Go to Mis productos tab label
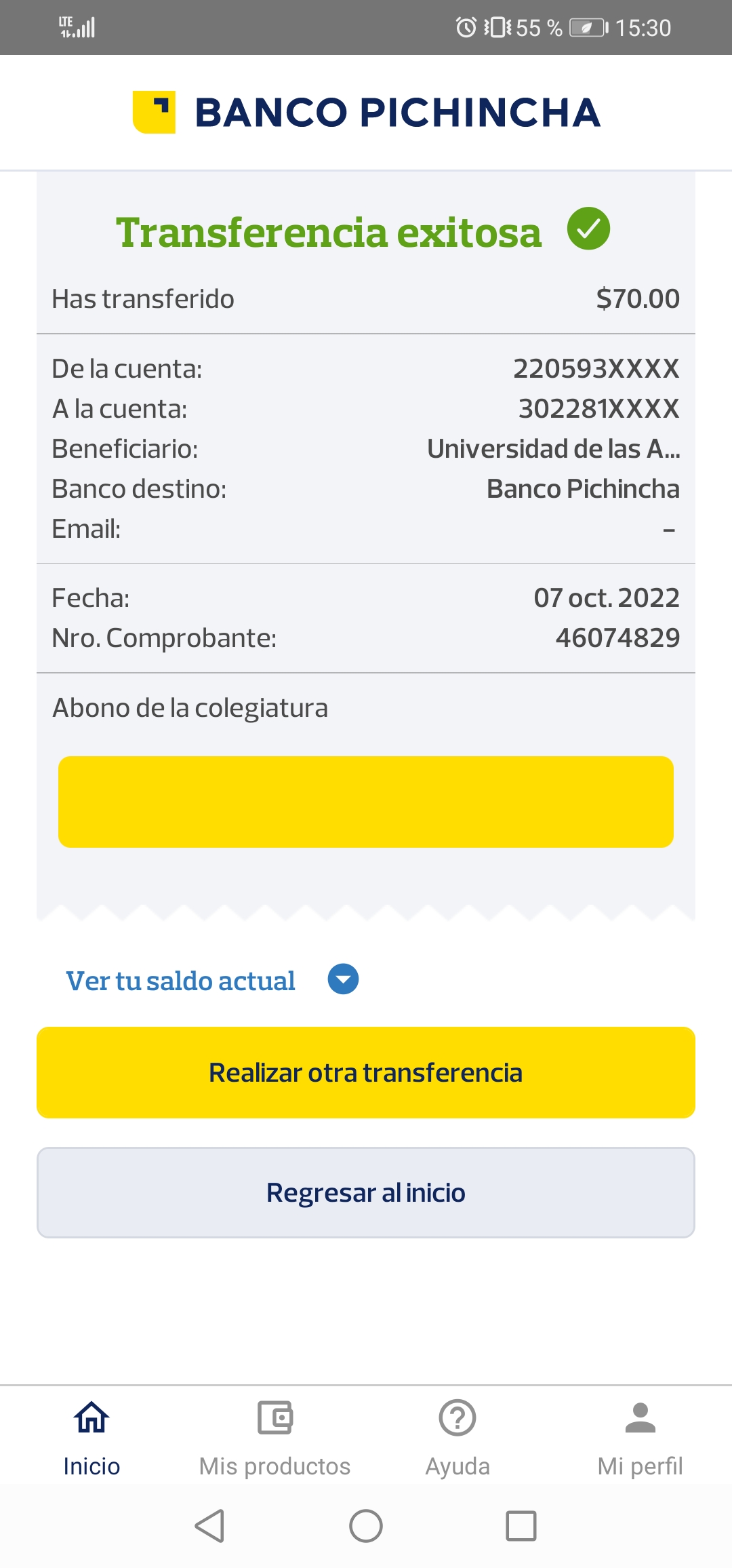This screenshot has height=1568, width=732. point(274,1466)
